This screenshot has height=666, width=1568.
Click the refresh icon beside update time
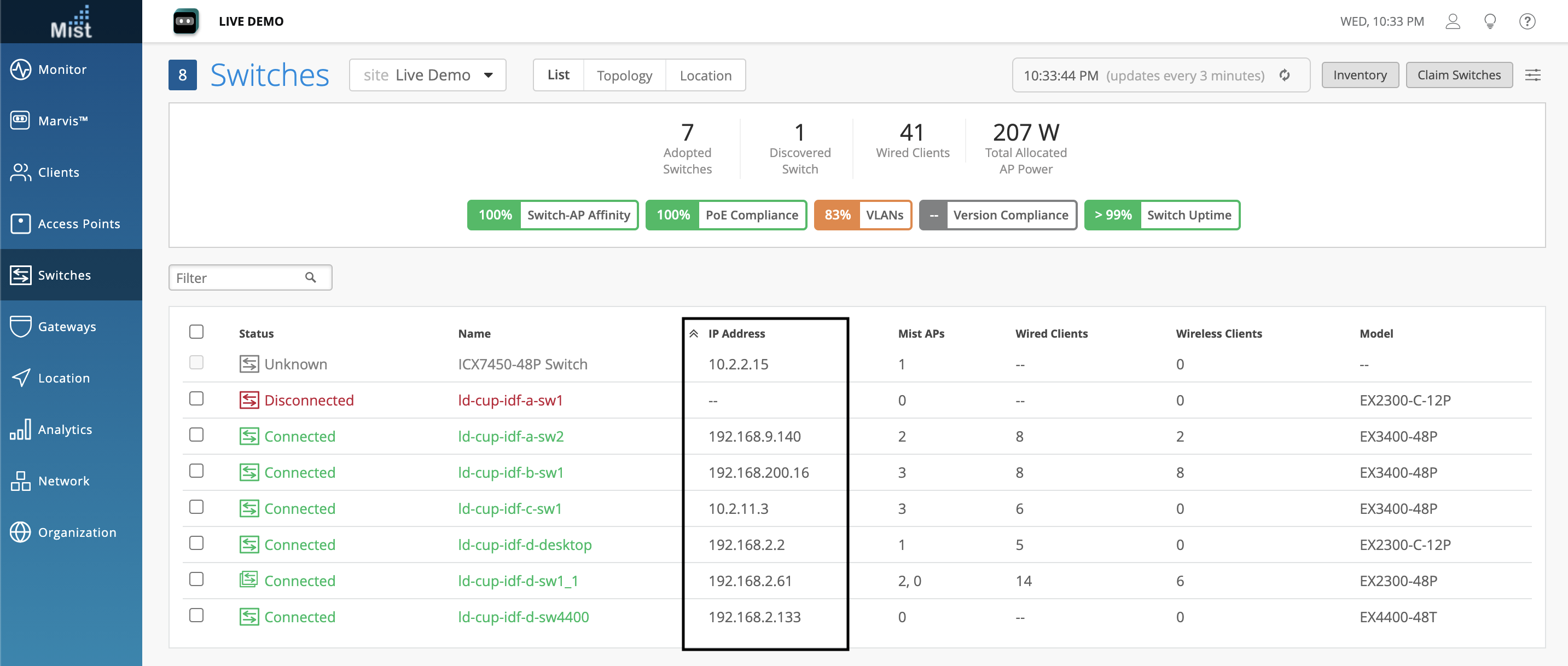1285,75
